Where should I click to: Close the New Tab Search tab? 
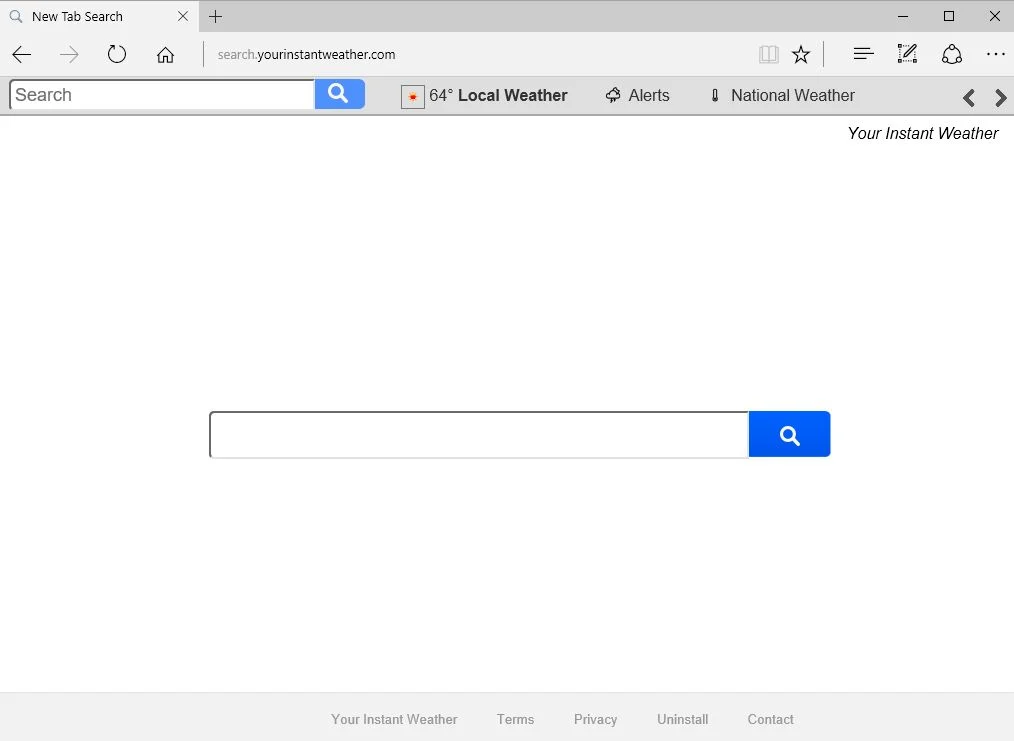pos(183,16)
